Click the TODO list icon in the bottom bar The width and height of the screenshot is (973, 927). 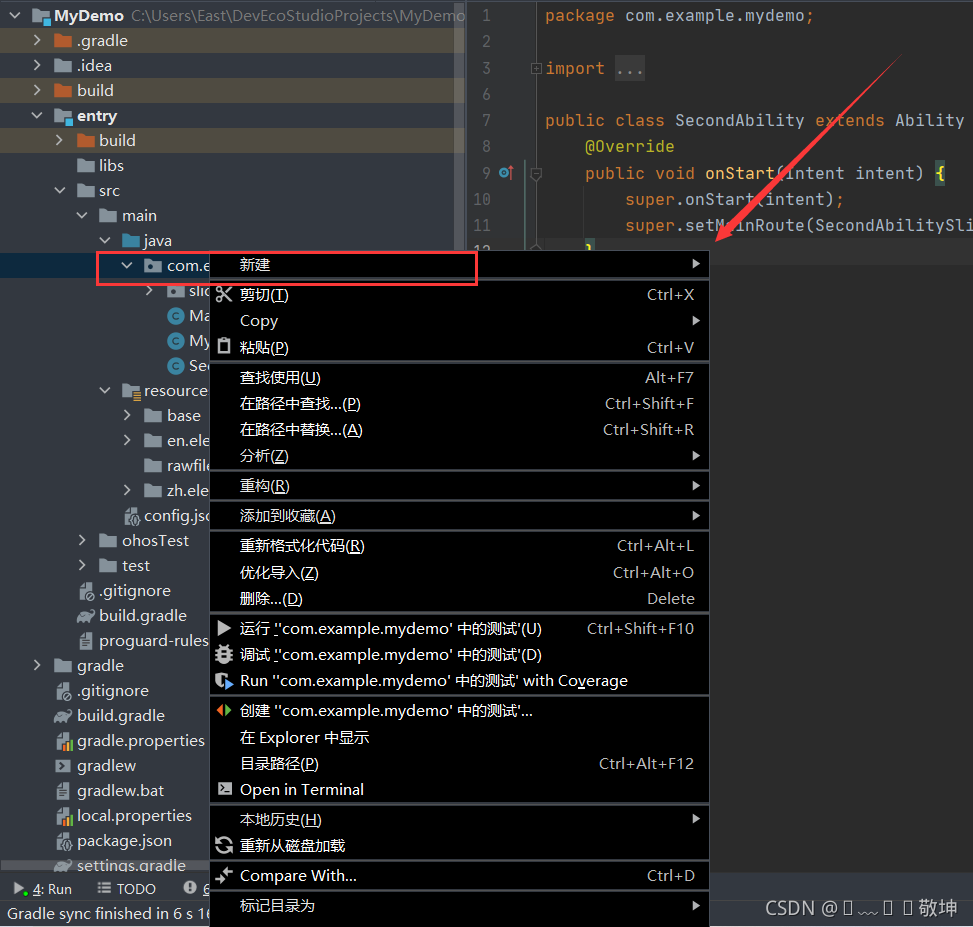[x=104, y=889]
